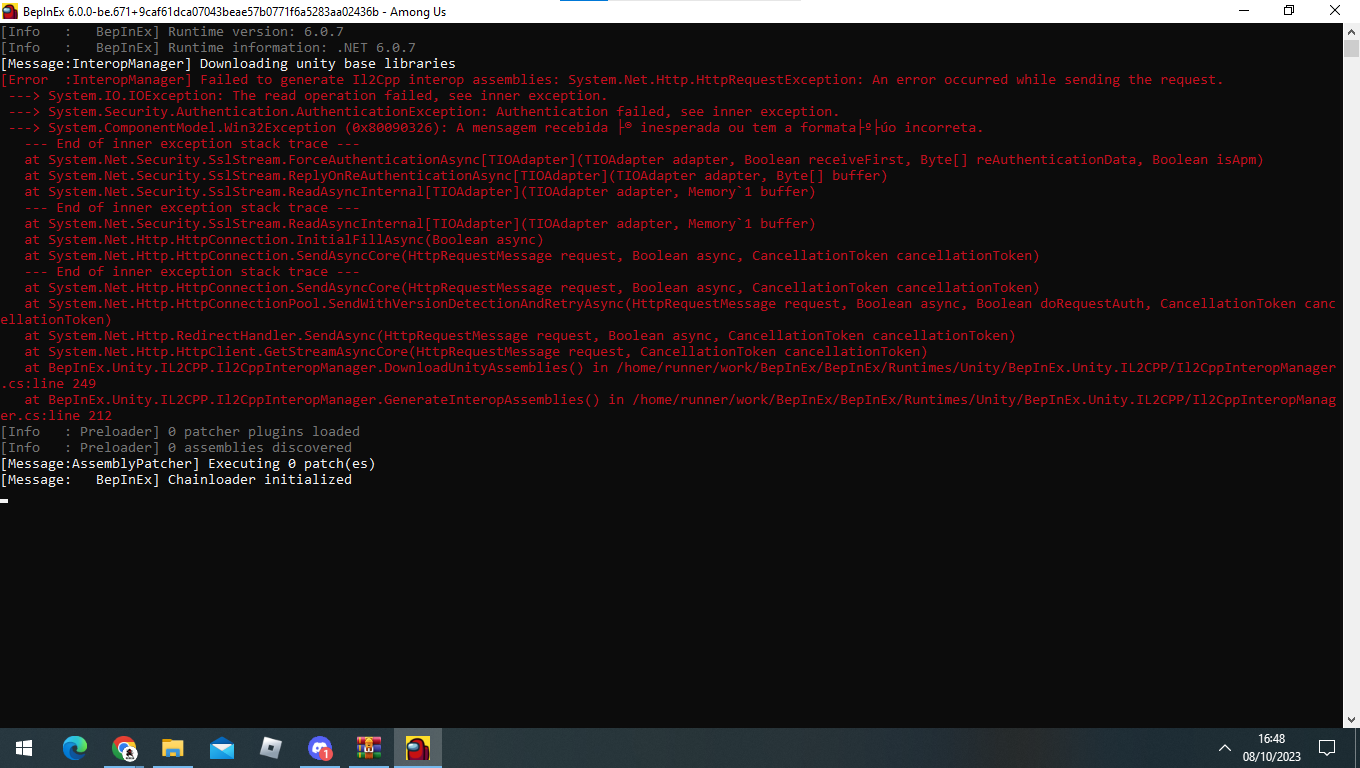Screen dimensions: 1360x768
Task: Click the BepInEx console title bar icon
Action: click(x=9, y=11)
